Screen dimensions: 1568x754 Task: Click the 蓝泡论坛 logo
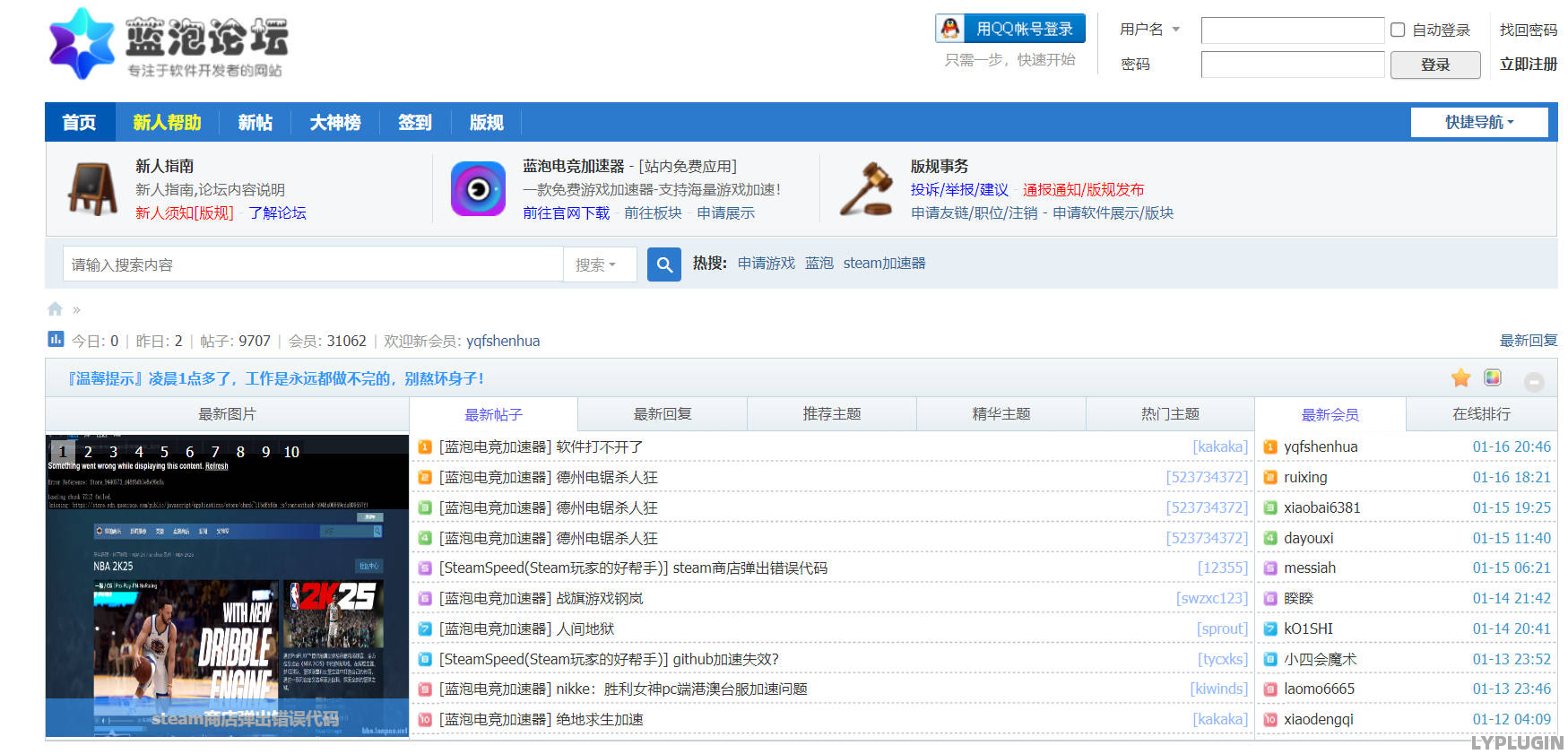coord(168,44)
